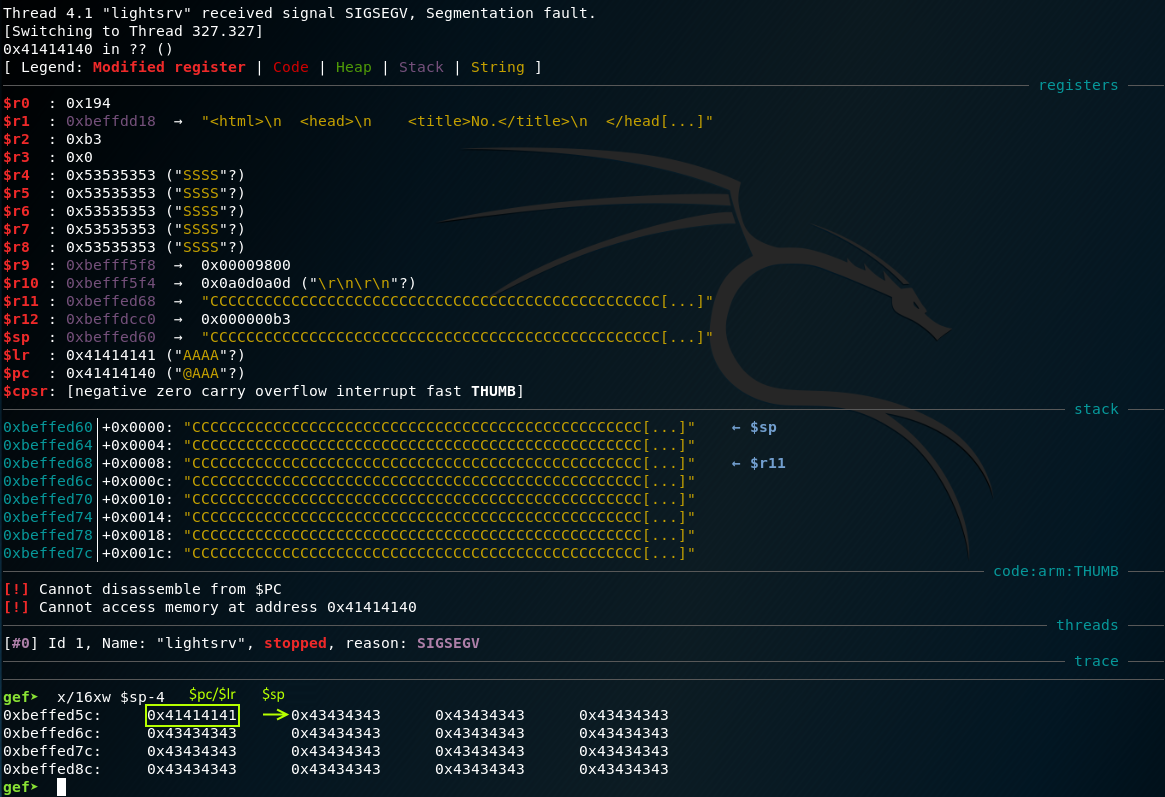Click 0x41414141 in the $lr row
The height and width of the screenshot is (797, 1165).
[111, 355]
